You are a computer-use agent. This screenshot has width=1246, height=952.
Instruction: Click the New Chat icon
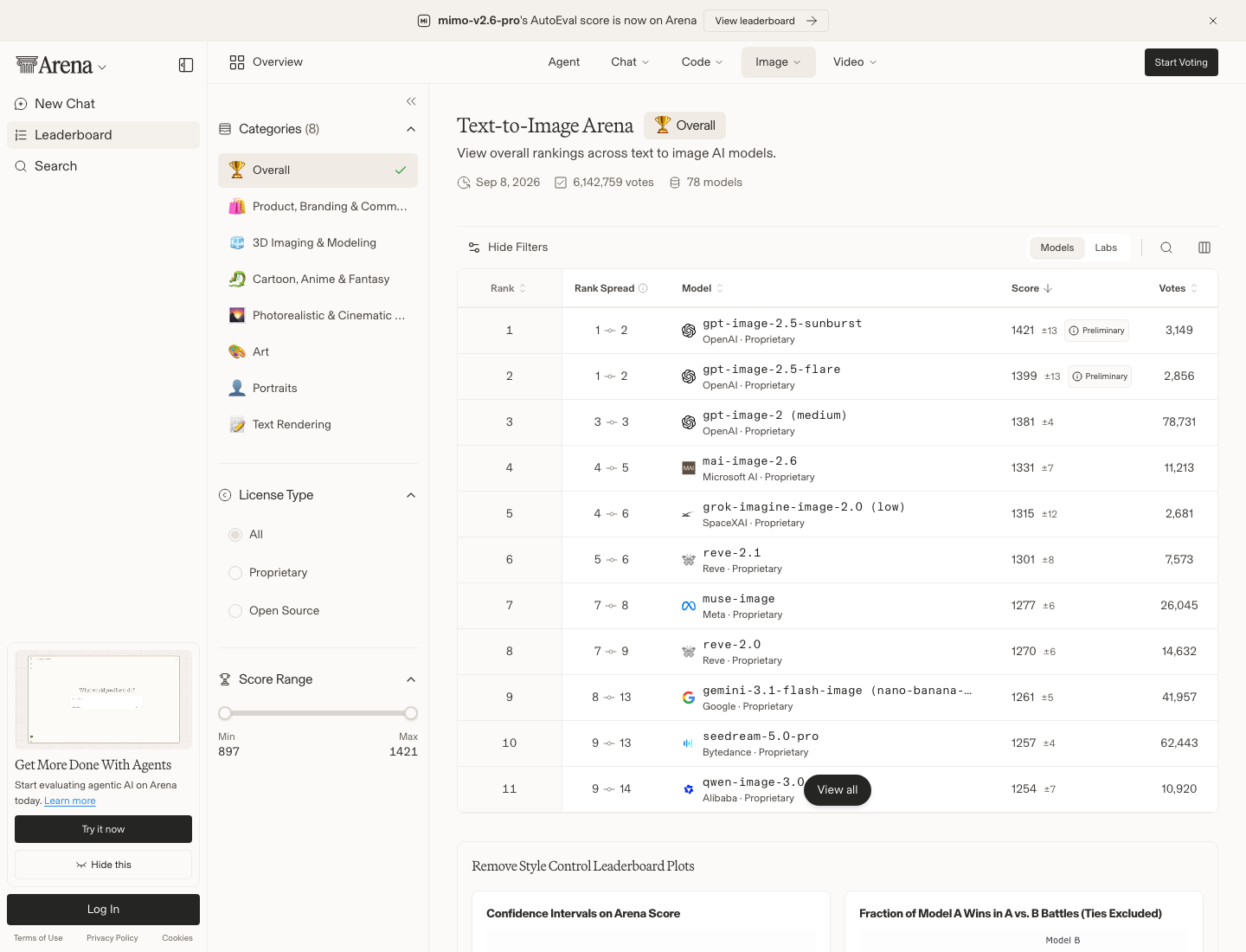click(21, 104)
